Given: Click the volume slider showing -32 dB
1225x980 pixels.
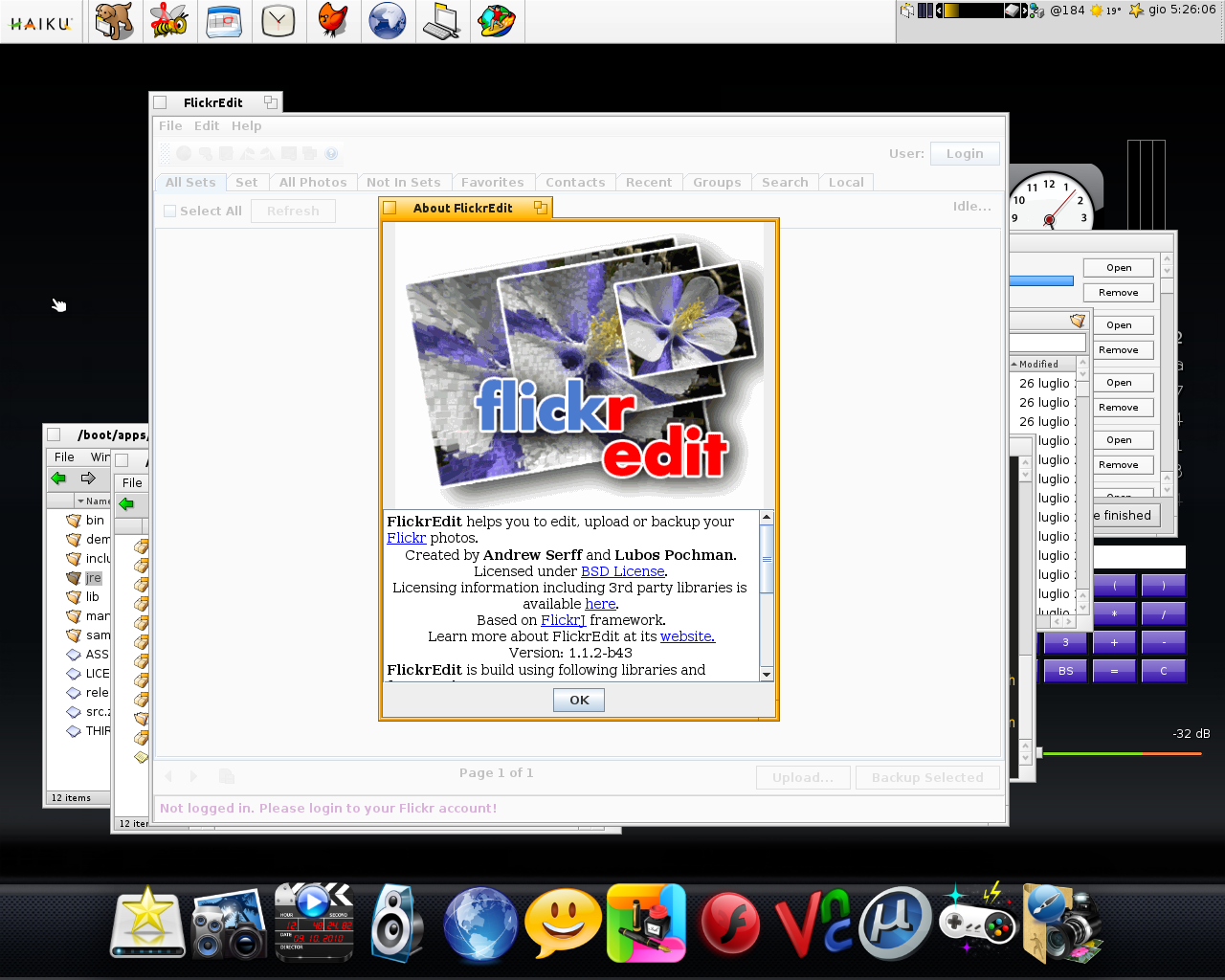Looking at the screenshot, I should pos(1122,754).
